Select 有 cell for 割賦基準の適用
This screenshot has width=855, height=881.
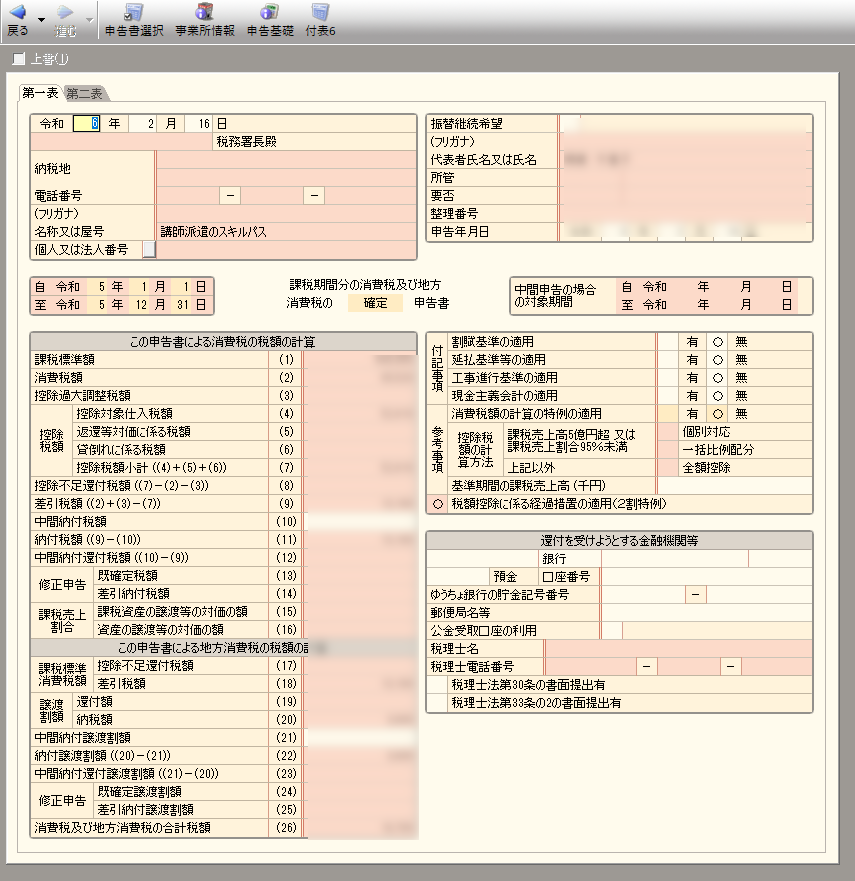click(x=692, y=342)
